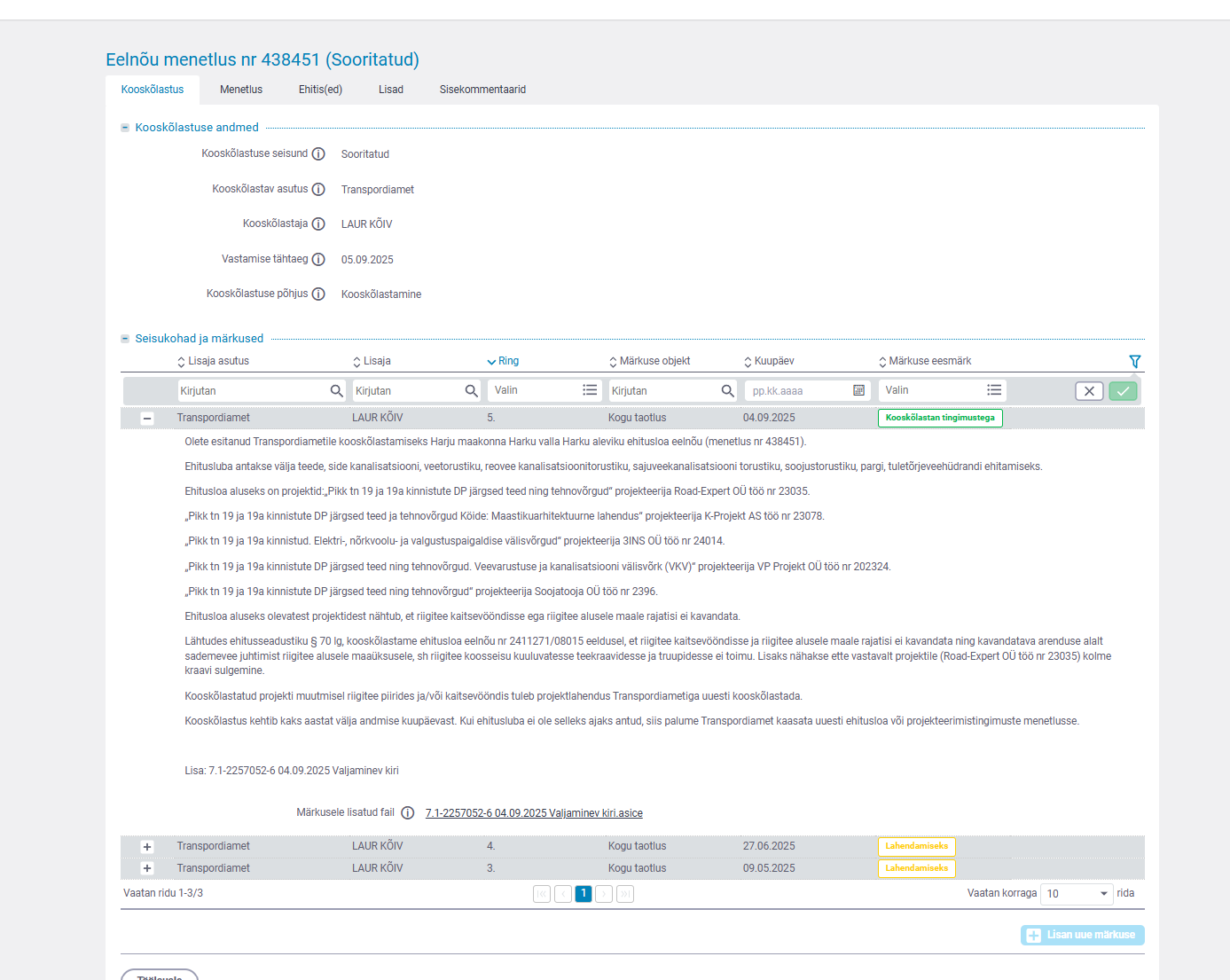Collapse the Kooskõlastuse andmed section
Screen dimensions: 1230x980
(x=125, y=128)
